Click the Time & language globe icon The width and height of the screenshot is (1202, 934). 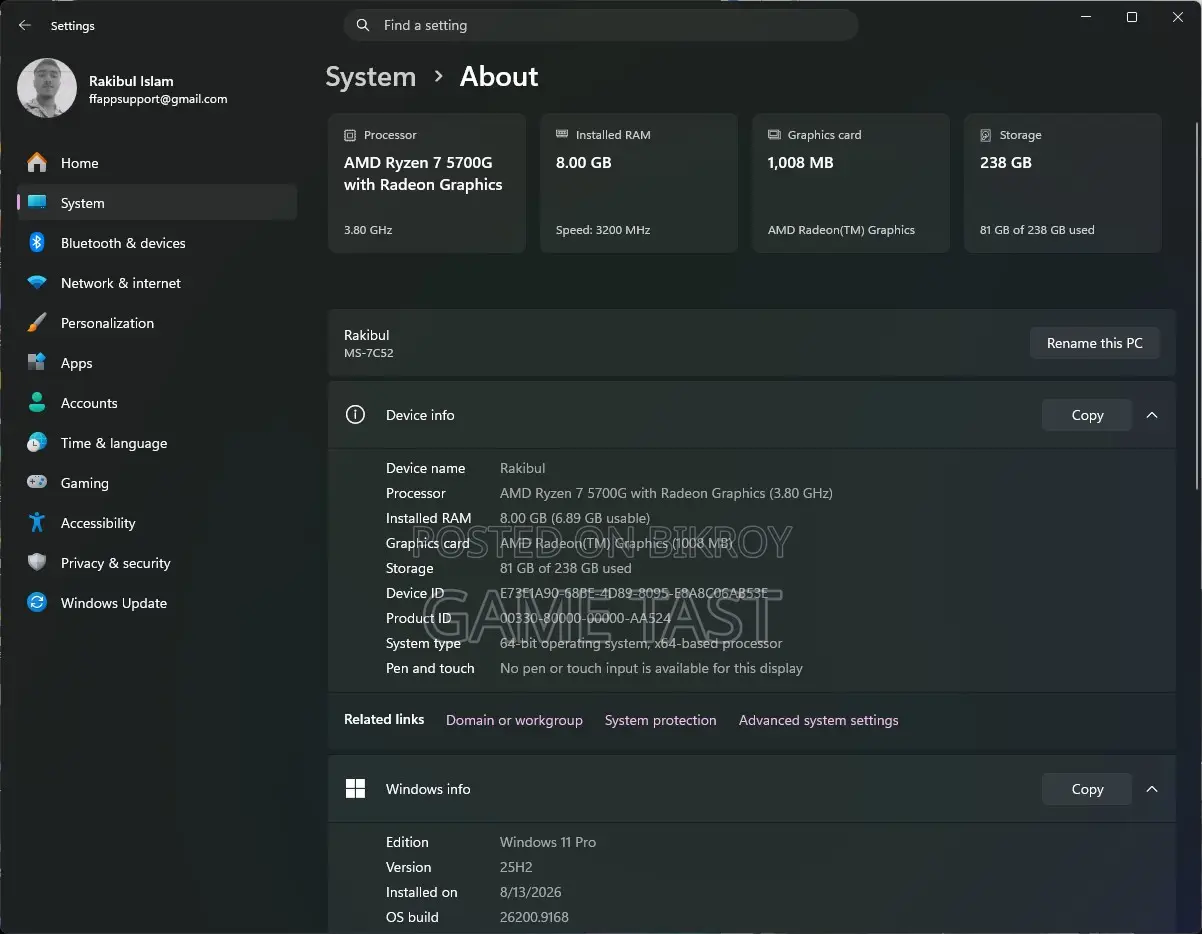point(37,443)
